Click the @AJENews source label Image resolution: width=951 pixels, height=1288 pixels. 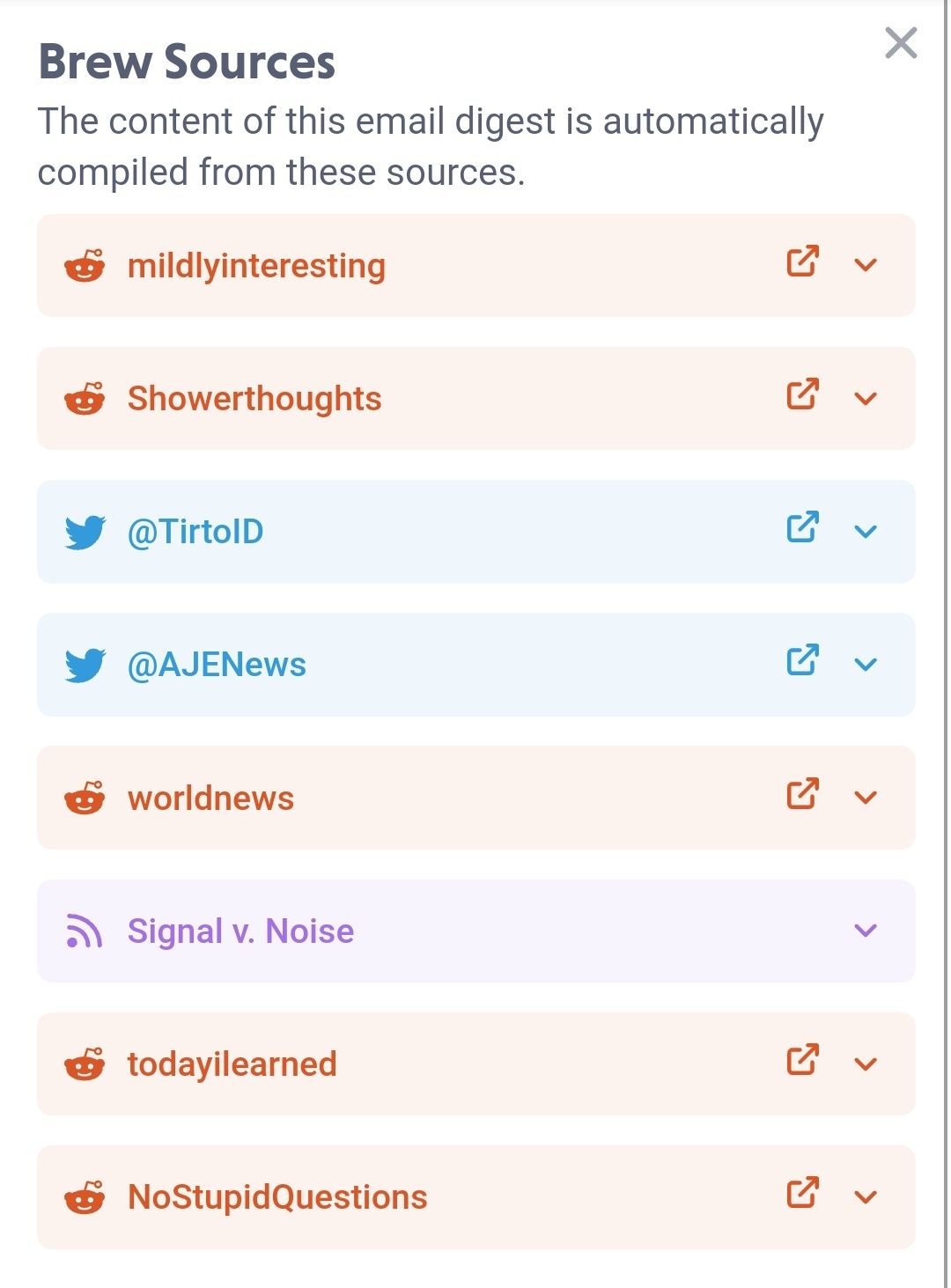(x=217, y=665)
